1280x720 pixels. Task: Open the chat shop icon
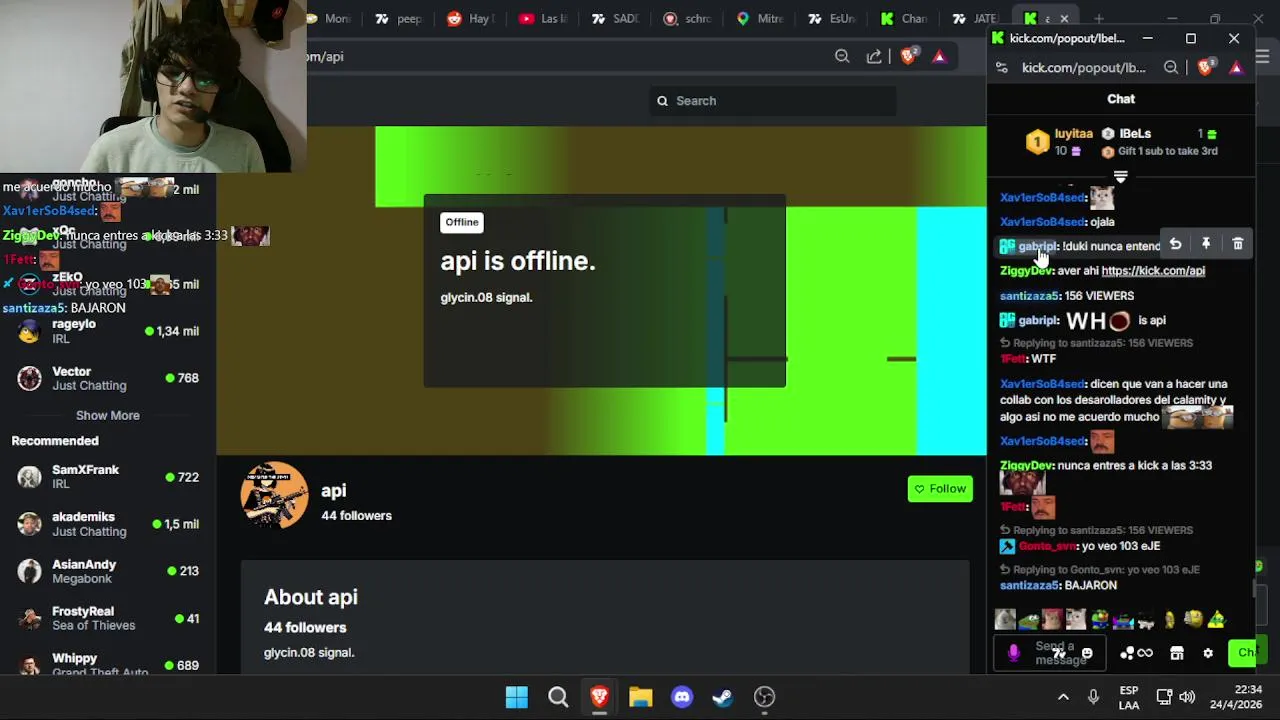1177,653
